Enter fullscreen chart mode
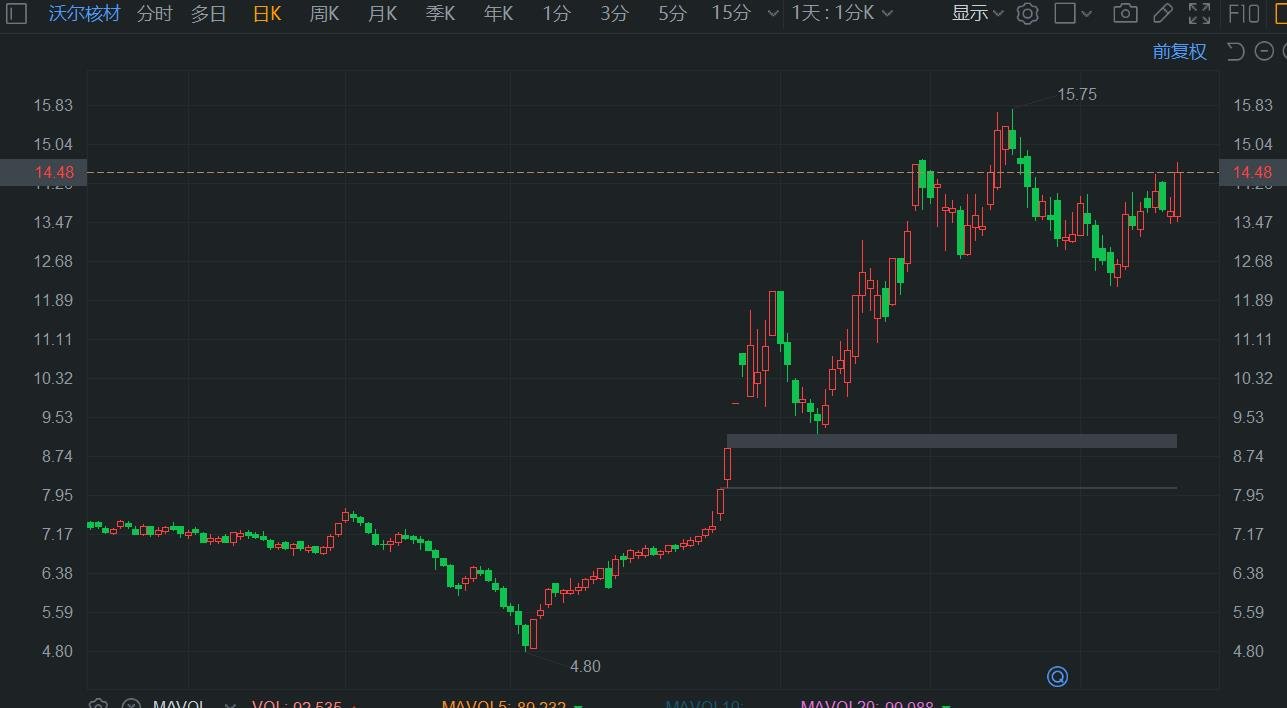The width and height of the screenshot is (1287, 708). pyautogui.click(x=1198, y=14)
